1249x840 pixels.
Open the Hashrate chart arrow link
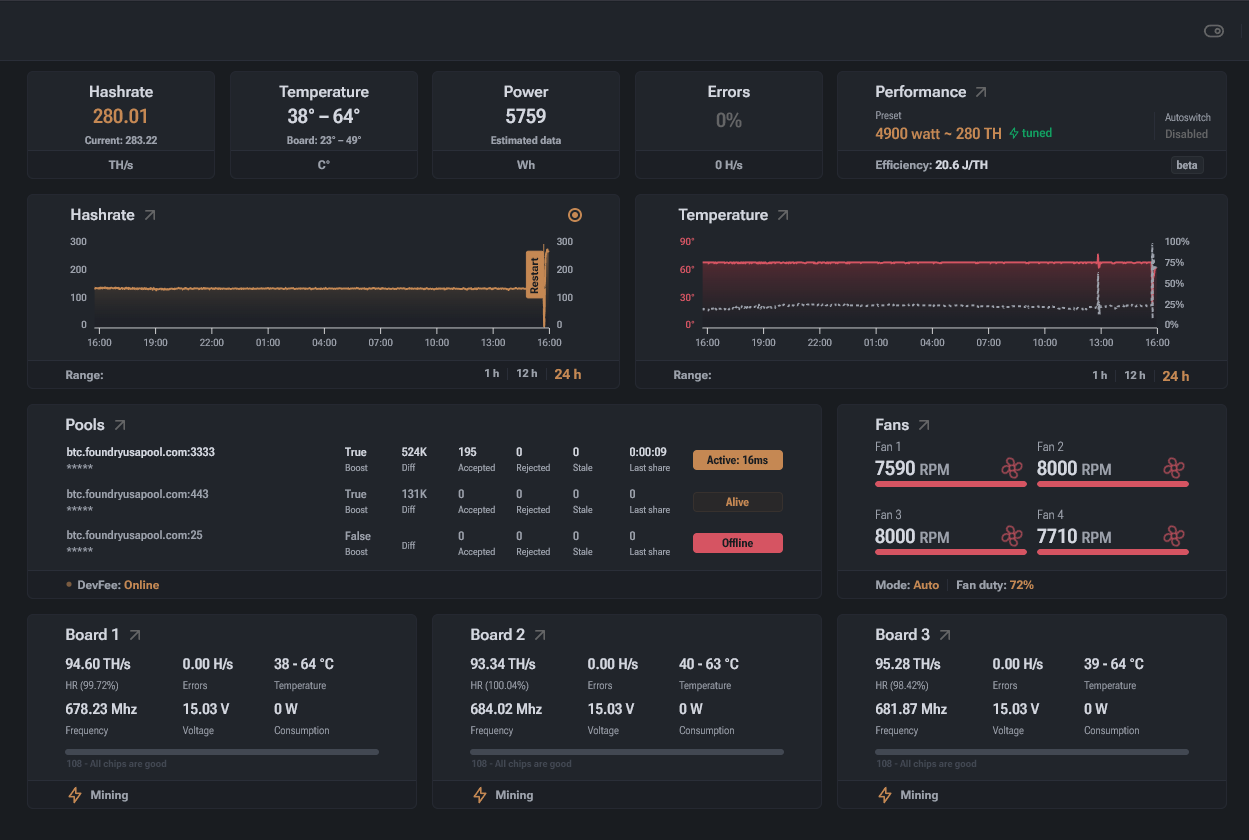click(x=150, y=215)
